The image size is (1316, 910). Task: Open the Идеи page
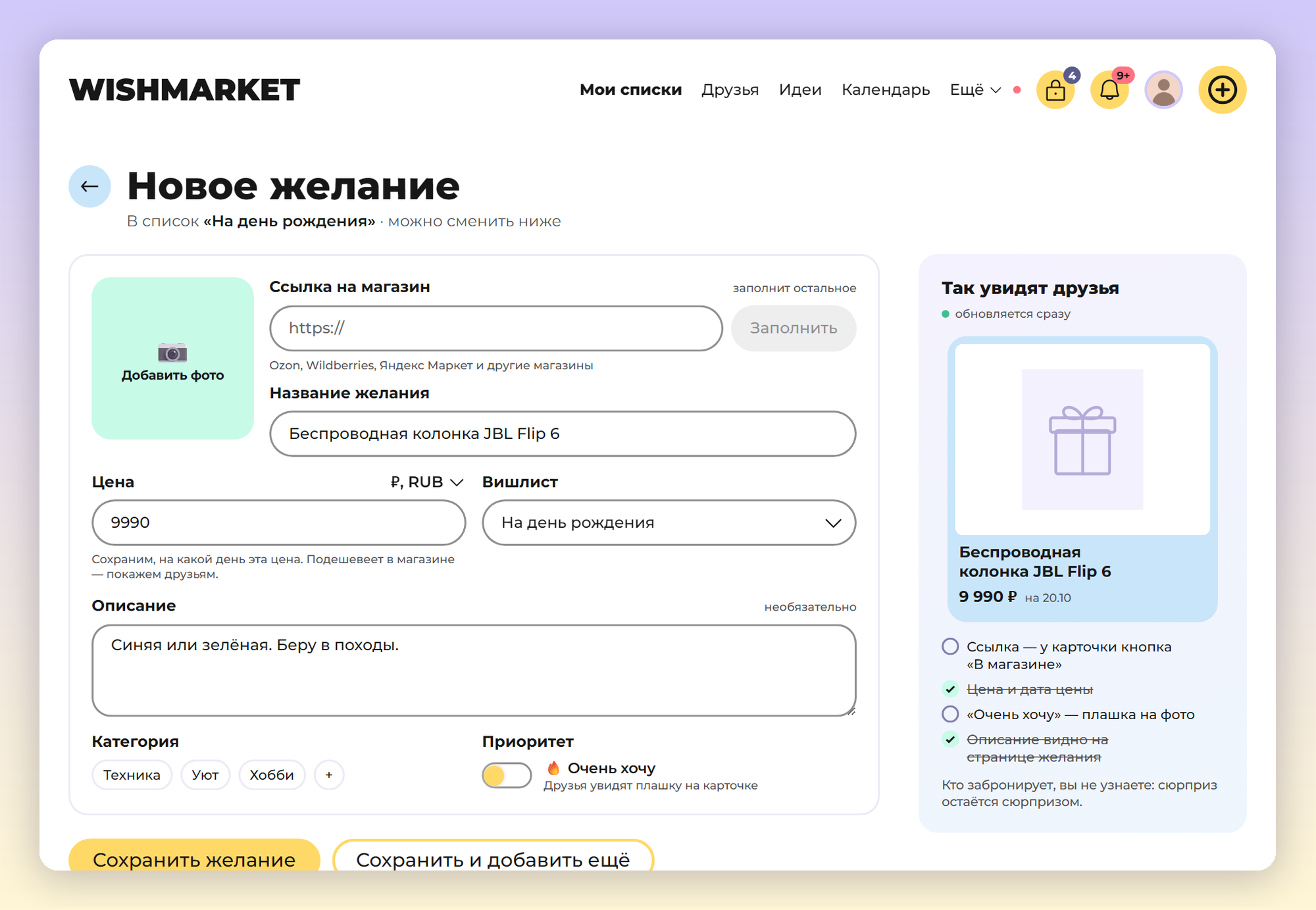click(x=800, y=89)
